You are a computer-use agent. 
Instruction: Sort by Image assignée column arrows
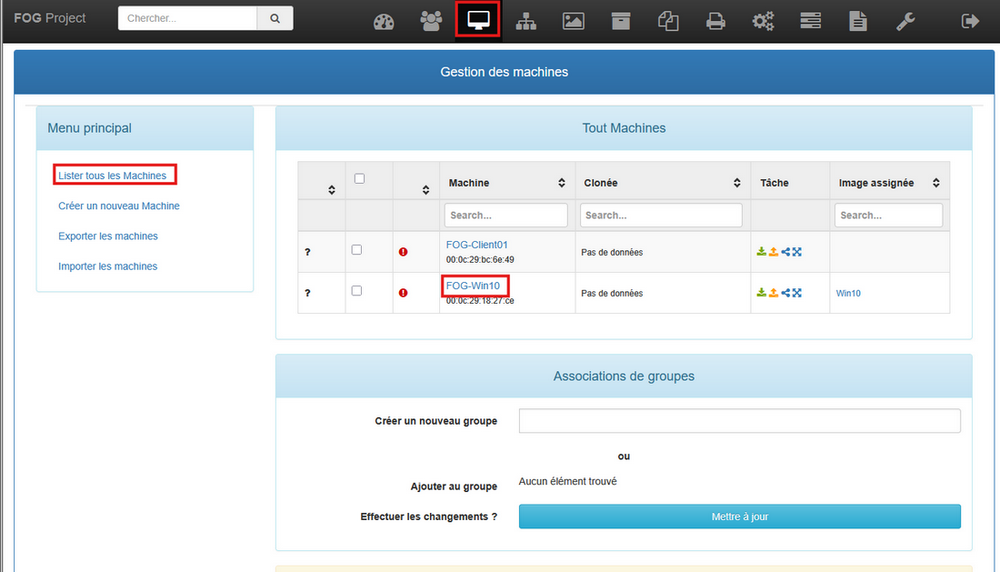tap(936, 183)
